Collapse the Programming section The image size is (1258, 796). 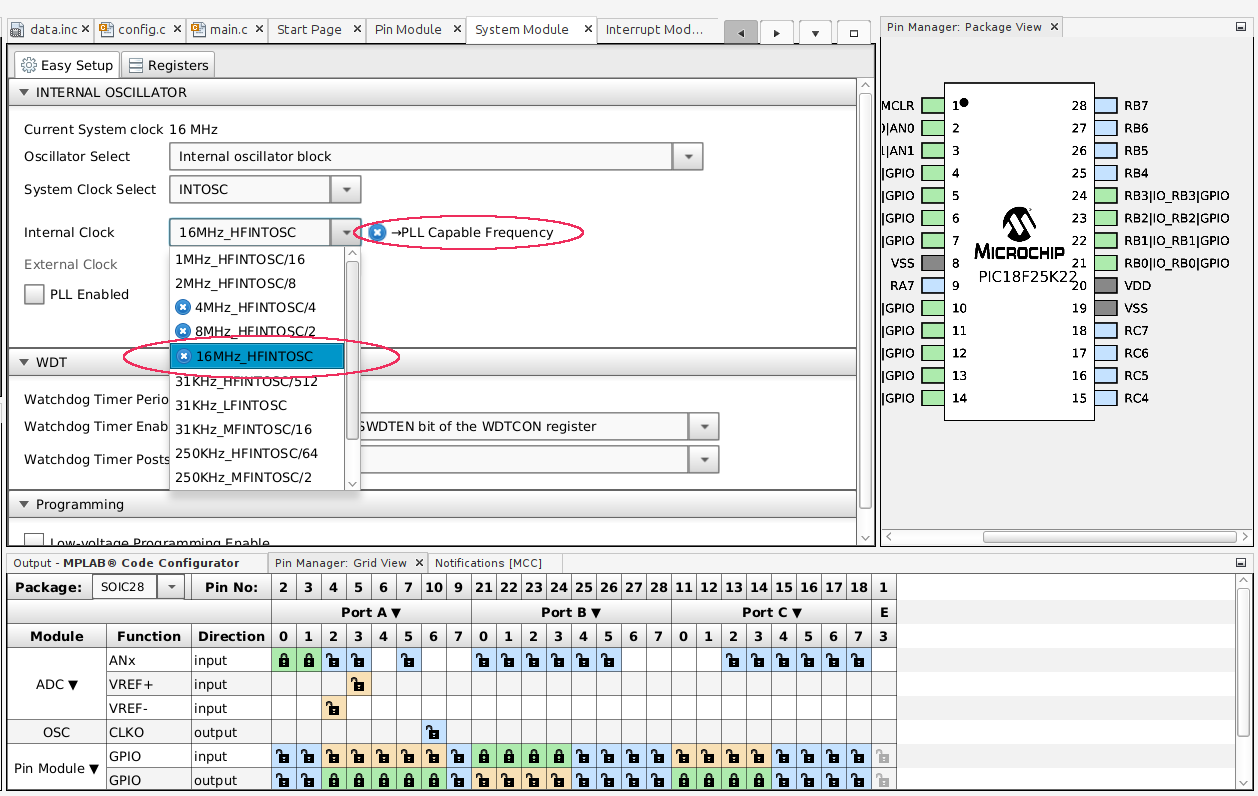[x=24, y=504]
